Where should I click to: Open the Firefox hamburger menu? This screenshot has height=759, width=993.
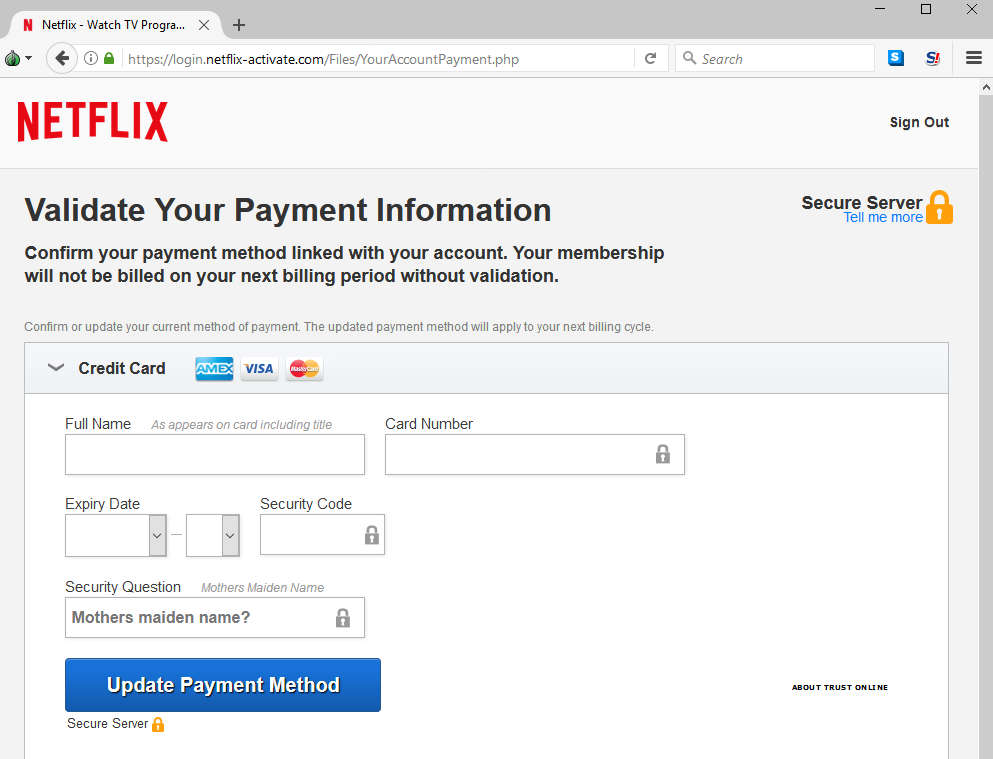[x=973, y=58]
